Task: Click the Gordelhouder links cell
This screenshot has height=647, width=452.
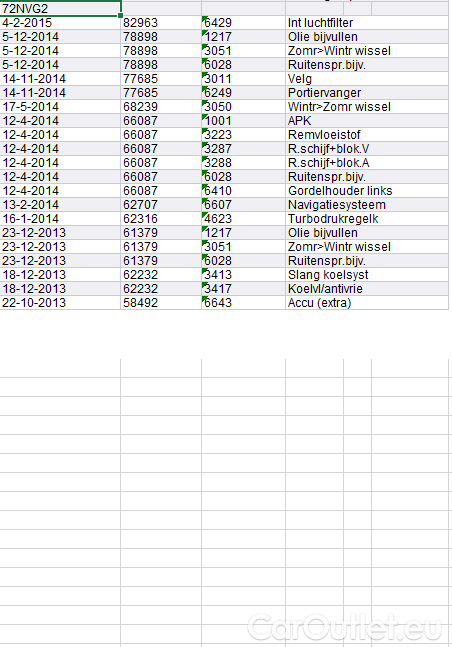Action: (367, 191)
